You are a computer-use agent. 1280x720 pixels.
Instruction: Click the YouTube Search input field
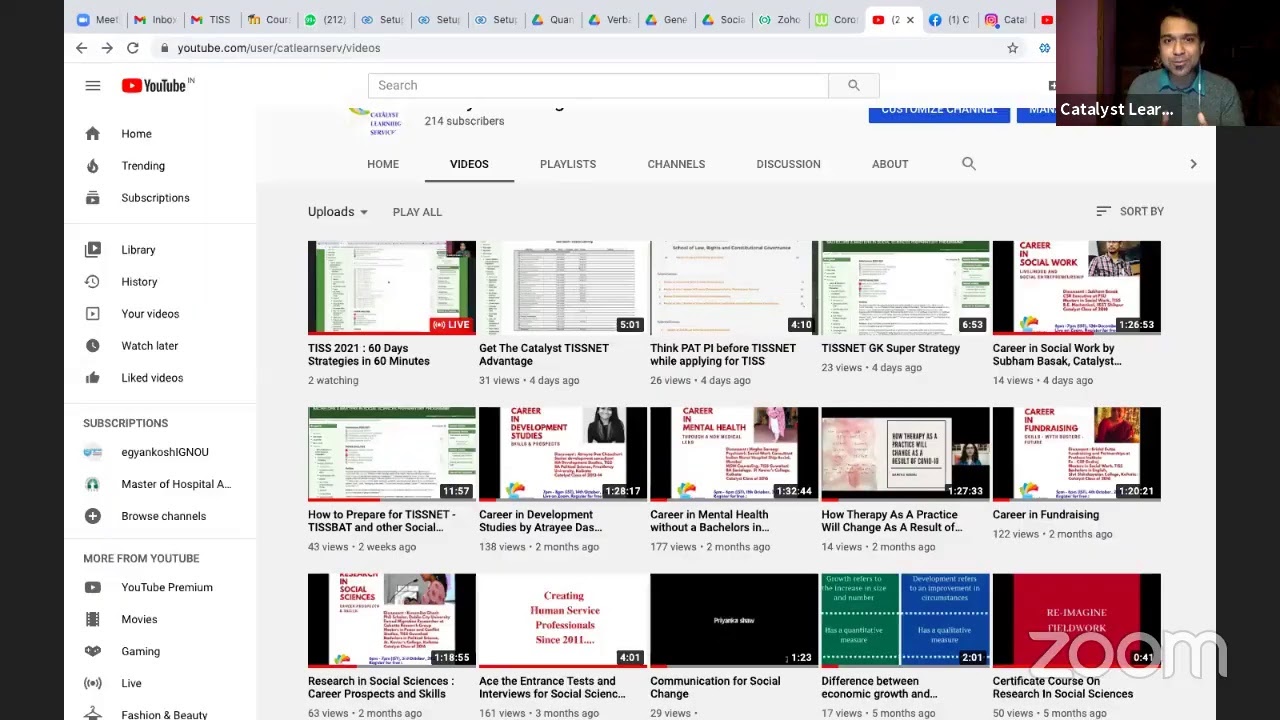point(598,86)
